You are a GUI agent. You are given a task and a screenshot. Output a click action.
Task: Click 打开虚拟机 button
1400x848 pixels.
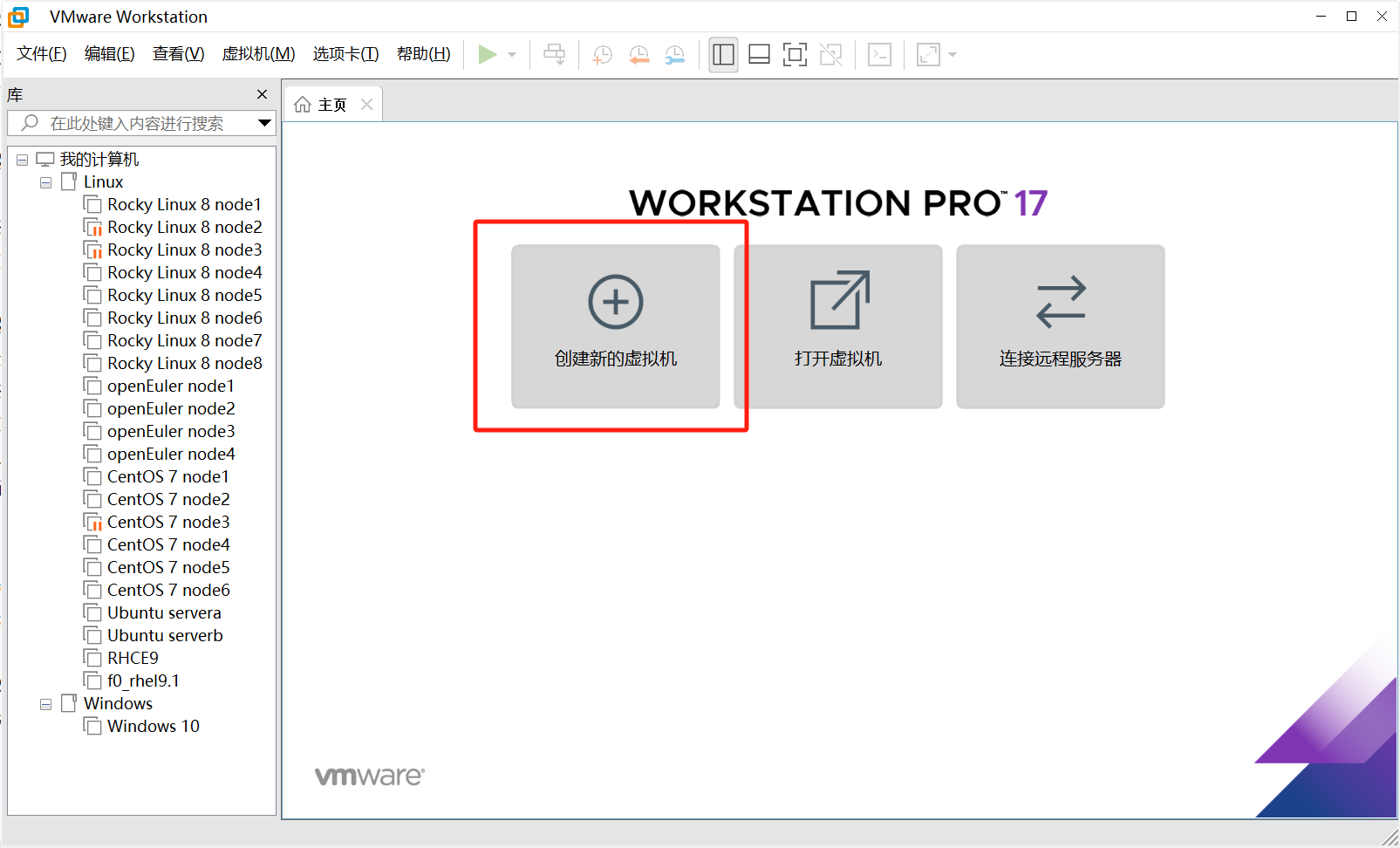click(838, 326)
